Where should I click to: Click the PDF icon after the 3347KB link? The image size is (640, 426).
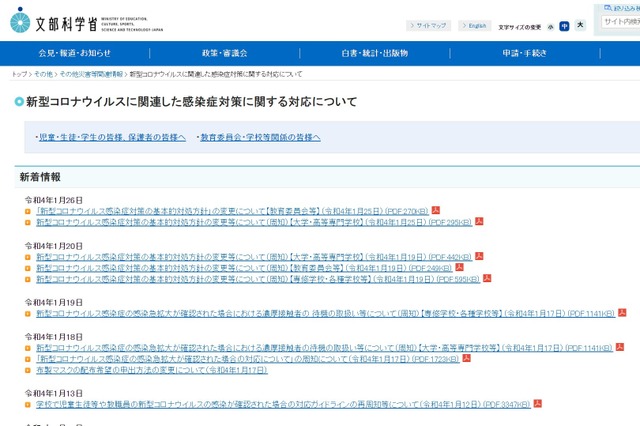coord(538,404)
